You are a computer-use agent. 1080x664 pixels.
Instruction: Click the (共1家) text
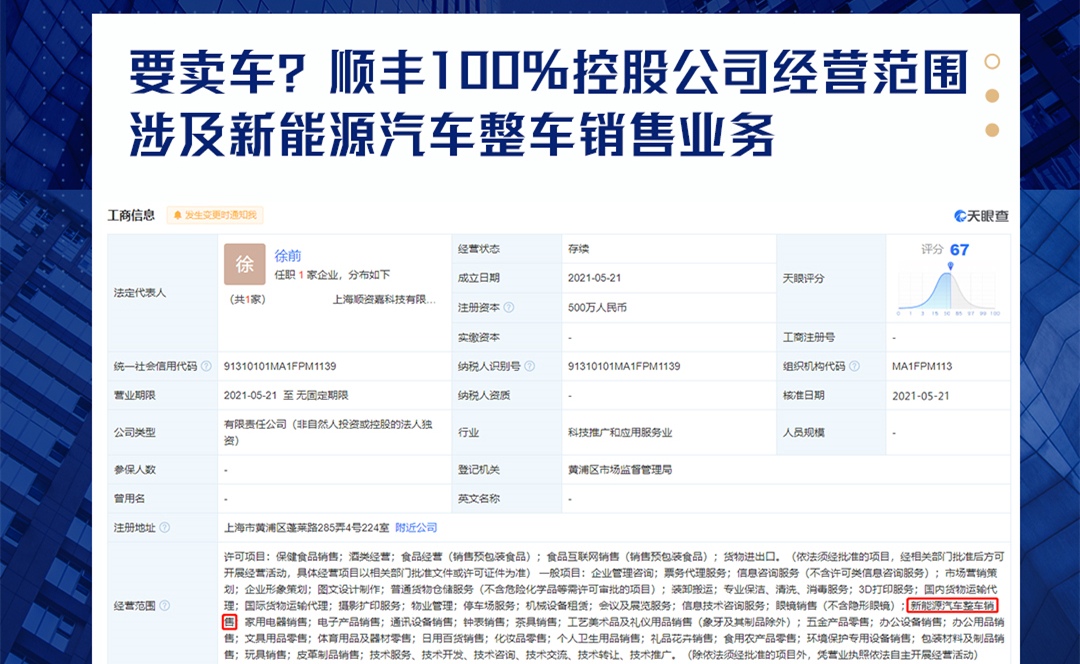tap(247, 300)
